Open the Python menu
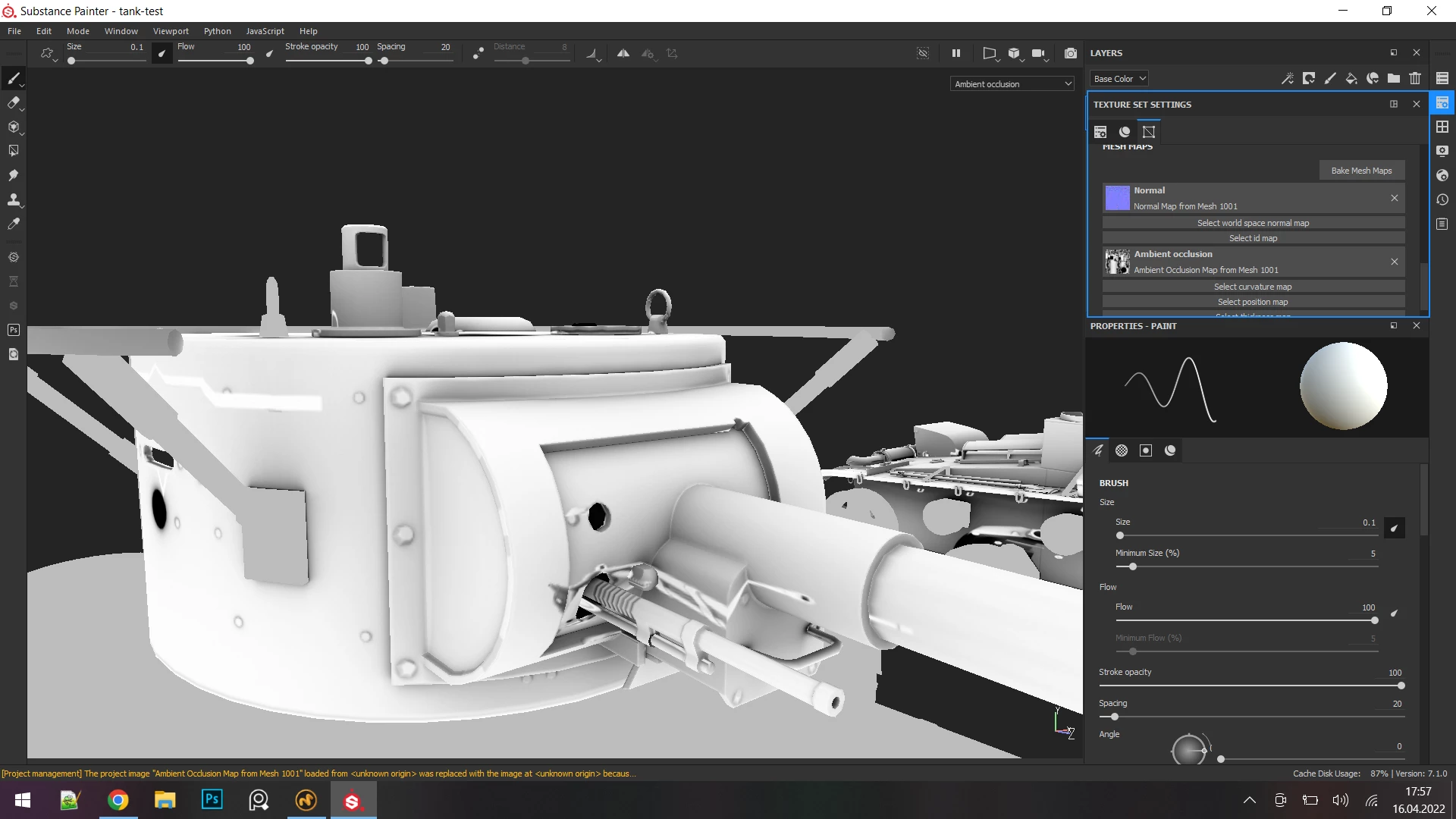The width and height of the screenshot is (1456, 819). [217, 31]
